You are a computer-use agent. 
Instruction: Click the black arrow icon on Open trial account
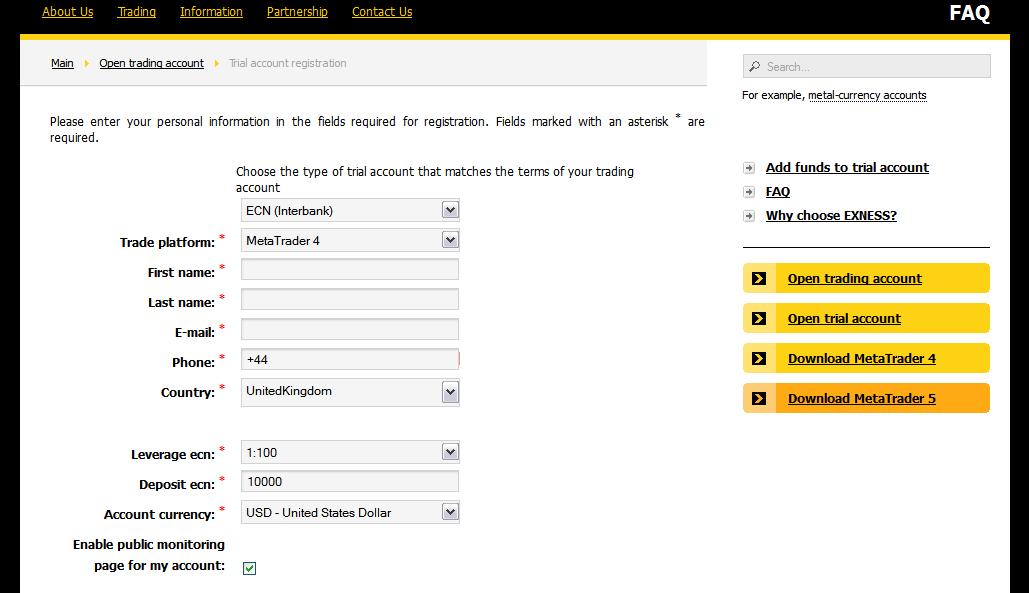759,319
